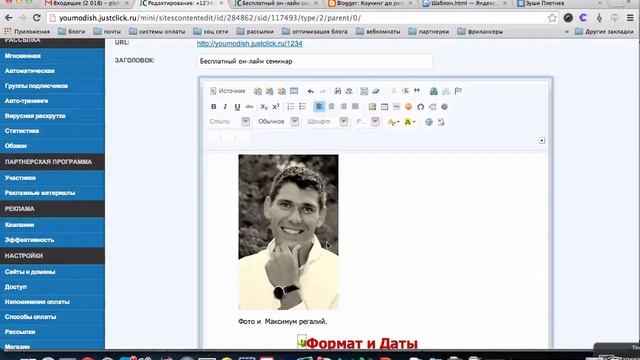Open the Chrome menu button

click(630, 18)
